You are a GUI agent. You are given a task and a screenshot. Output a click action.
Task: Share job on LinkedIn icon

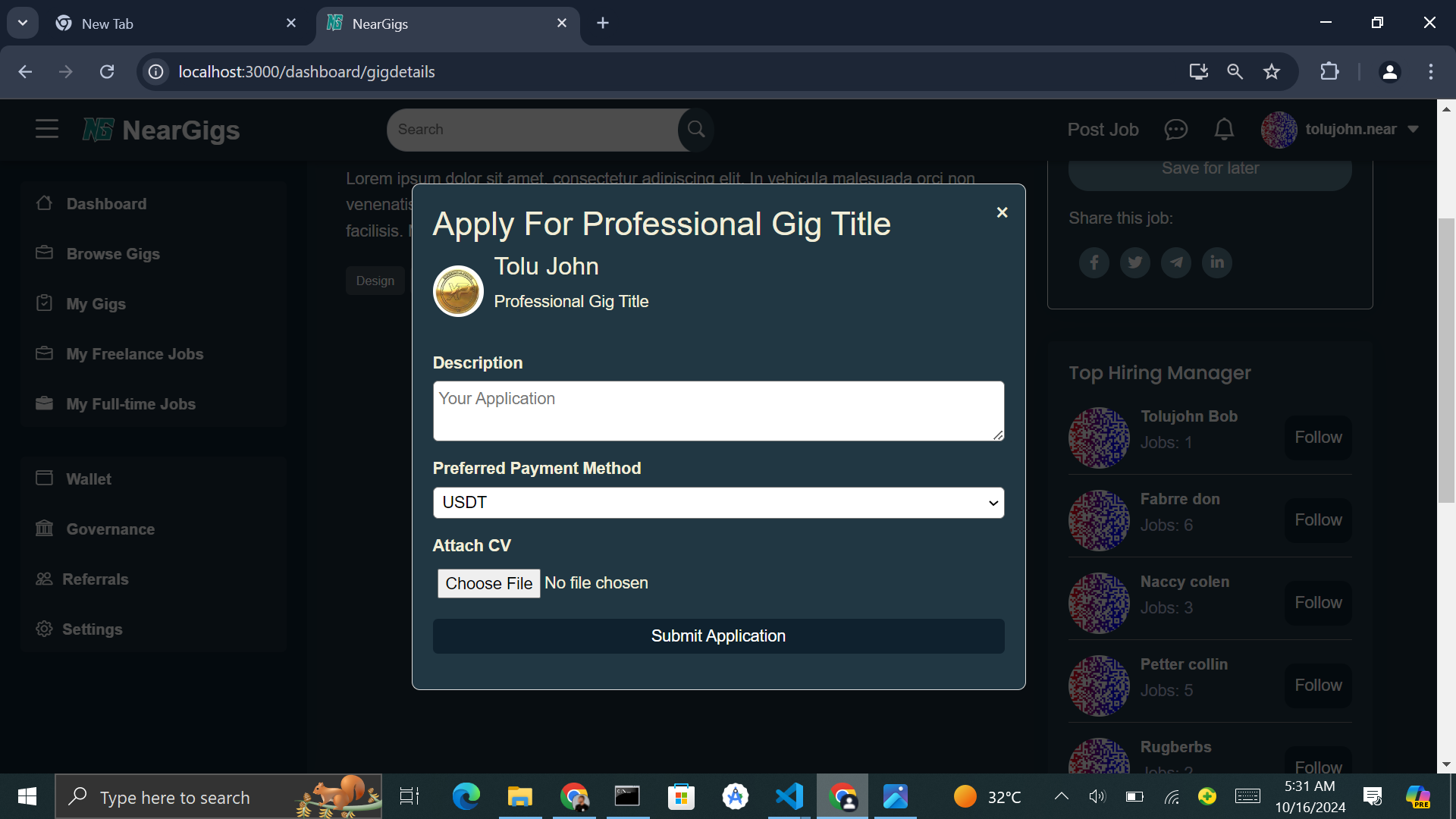pos(1216,262)
